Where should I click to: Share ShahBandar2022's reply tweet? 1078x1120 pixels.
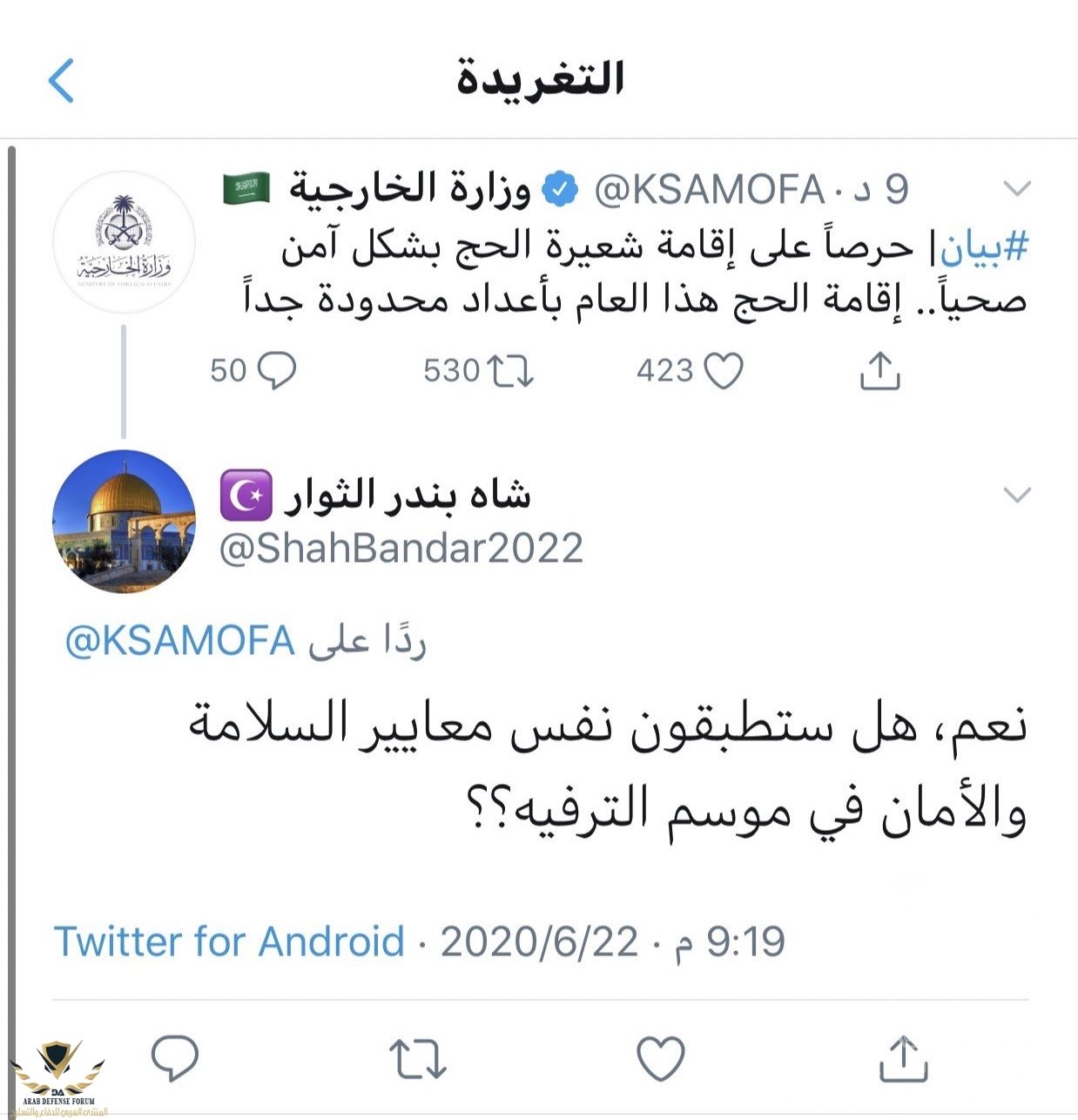click(x=903, y=1058)
